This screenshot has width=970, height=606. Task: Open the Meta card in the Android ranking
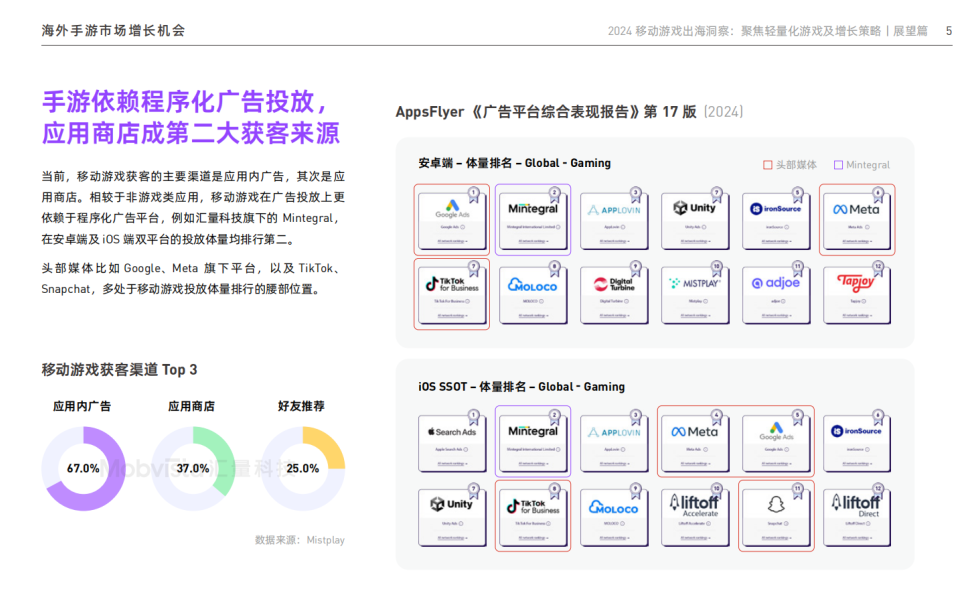(x=857, y=220)
